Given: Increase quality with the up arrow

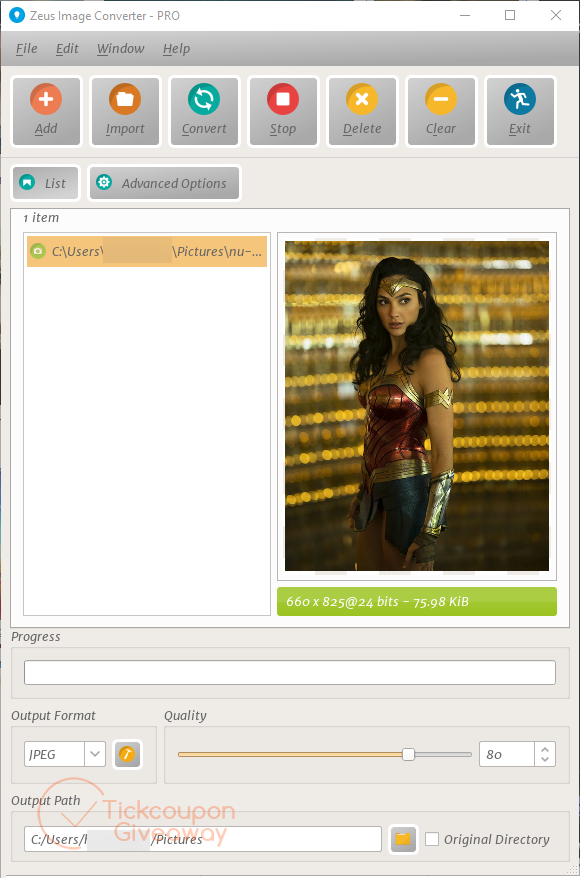Looking at the screenshot, I should pos(545,749).
